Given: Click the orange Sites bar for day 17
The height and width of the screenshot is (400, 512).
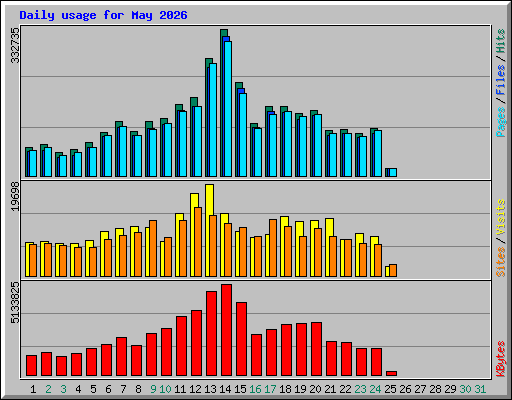Looking at the screenshot, I should [273, 248].
